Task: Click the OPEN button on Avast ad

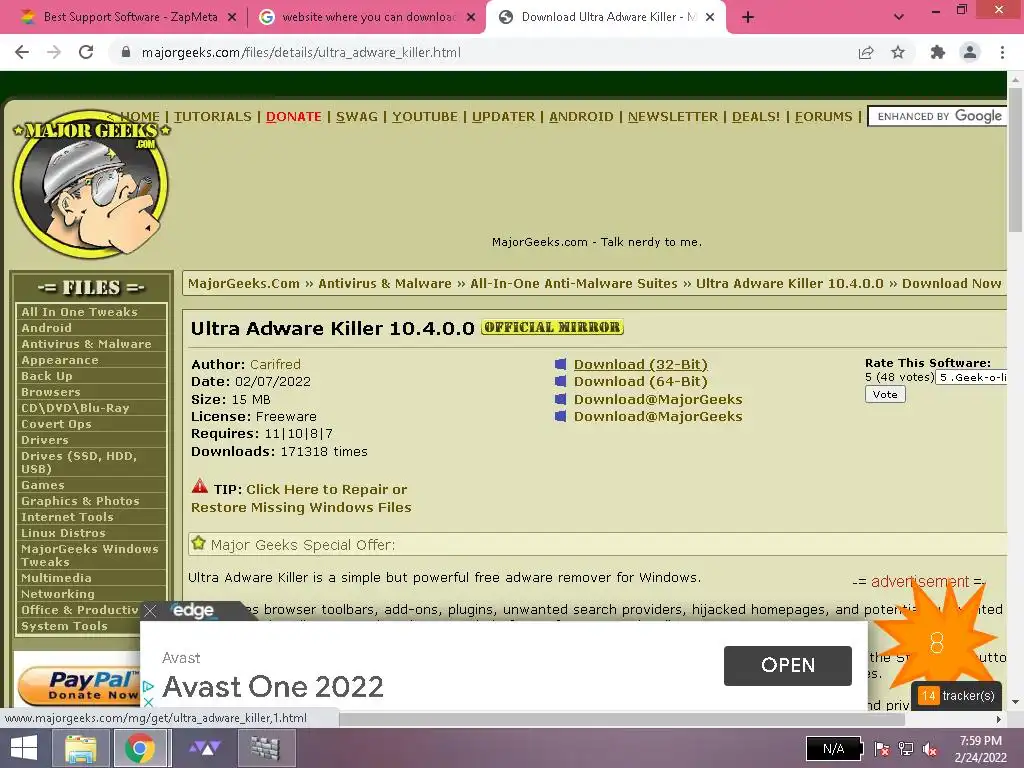Action: (x=788, y=665)
